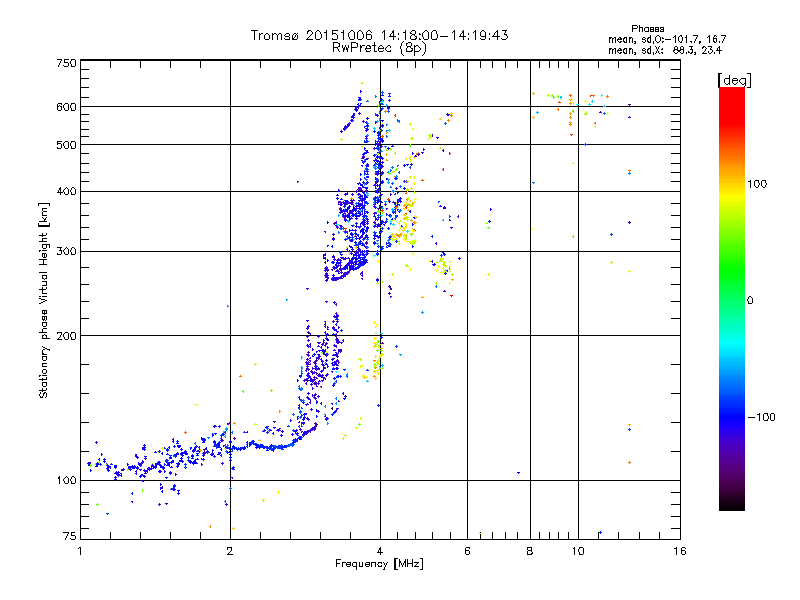Click the colorbar '0' tick label
Image resolution: width=800 pixels, height=600 pixels.
coord(749,301)
